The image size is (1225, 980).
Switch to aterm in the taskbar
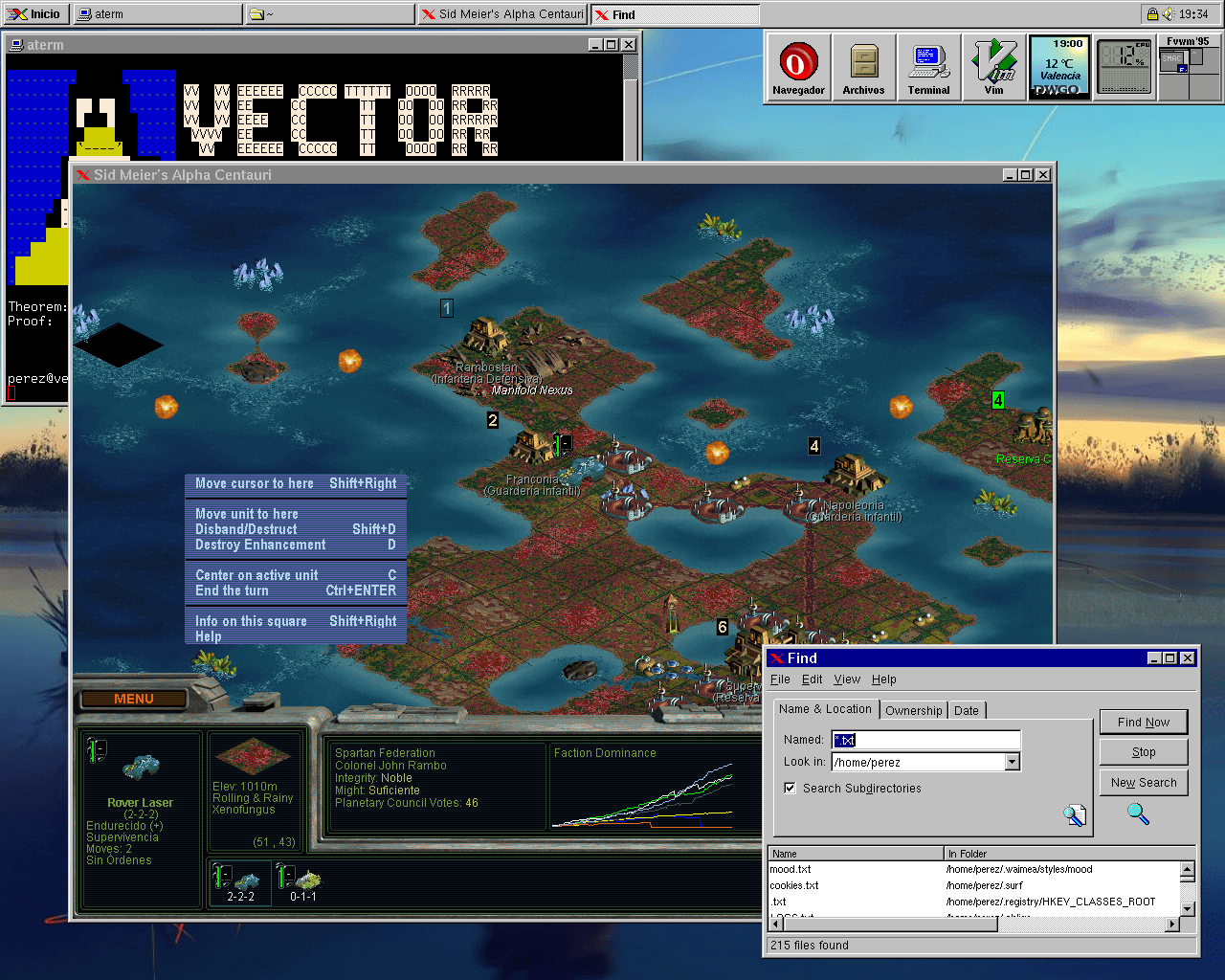coord(158,14)
